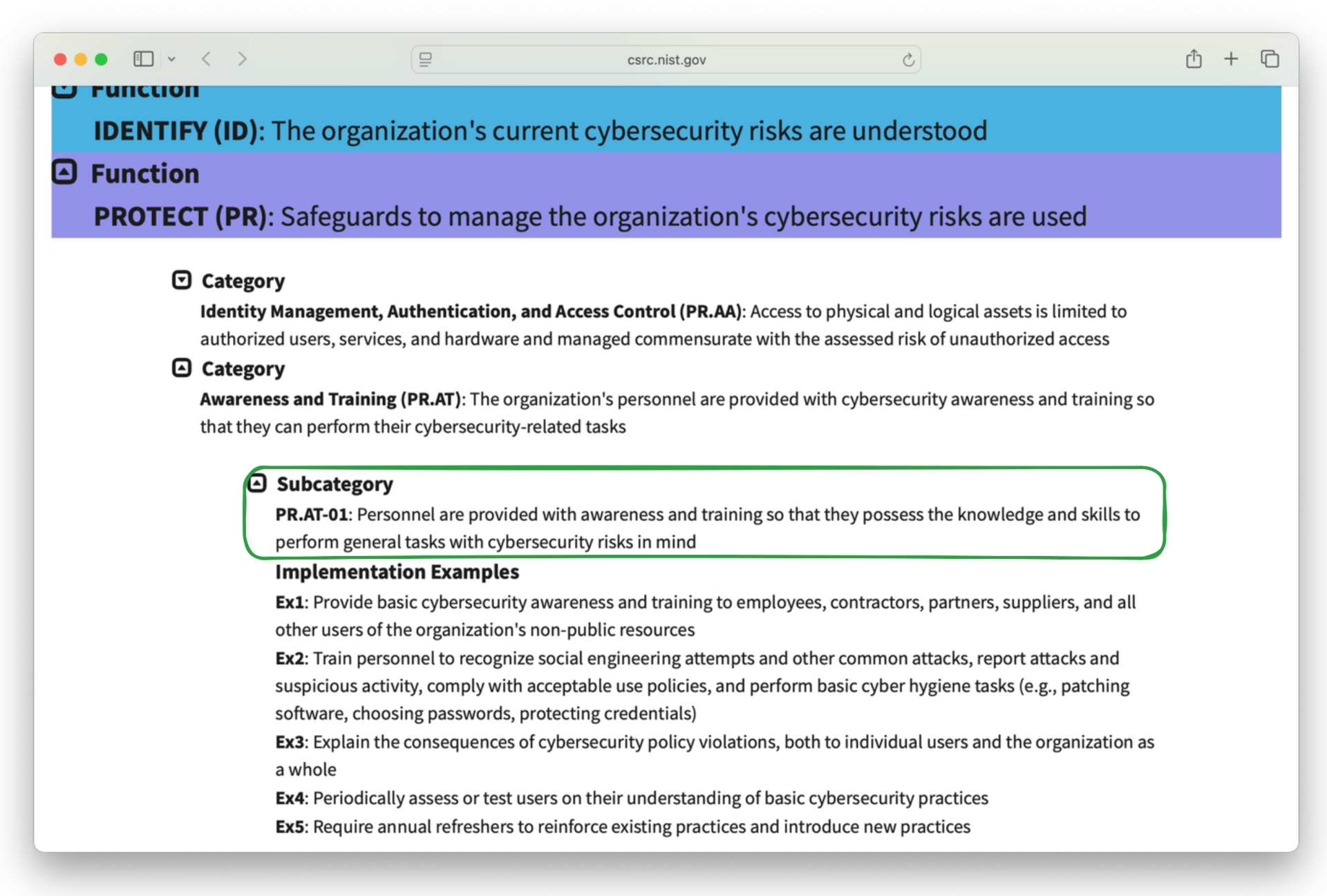Click the csrc.nist.gov address field
1327x896 pixels.
pos(666,60)
